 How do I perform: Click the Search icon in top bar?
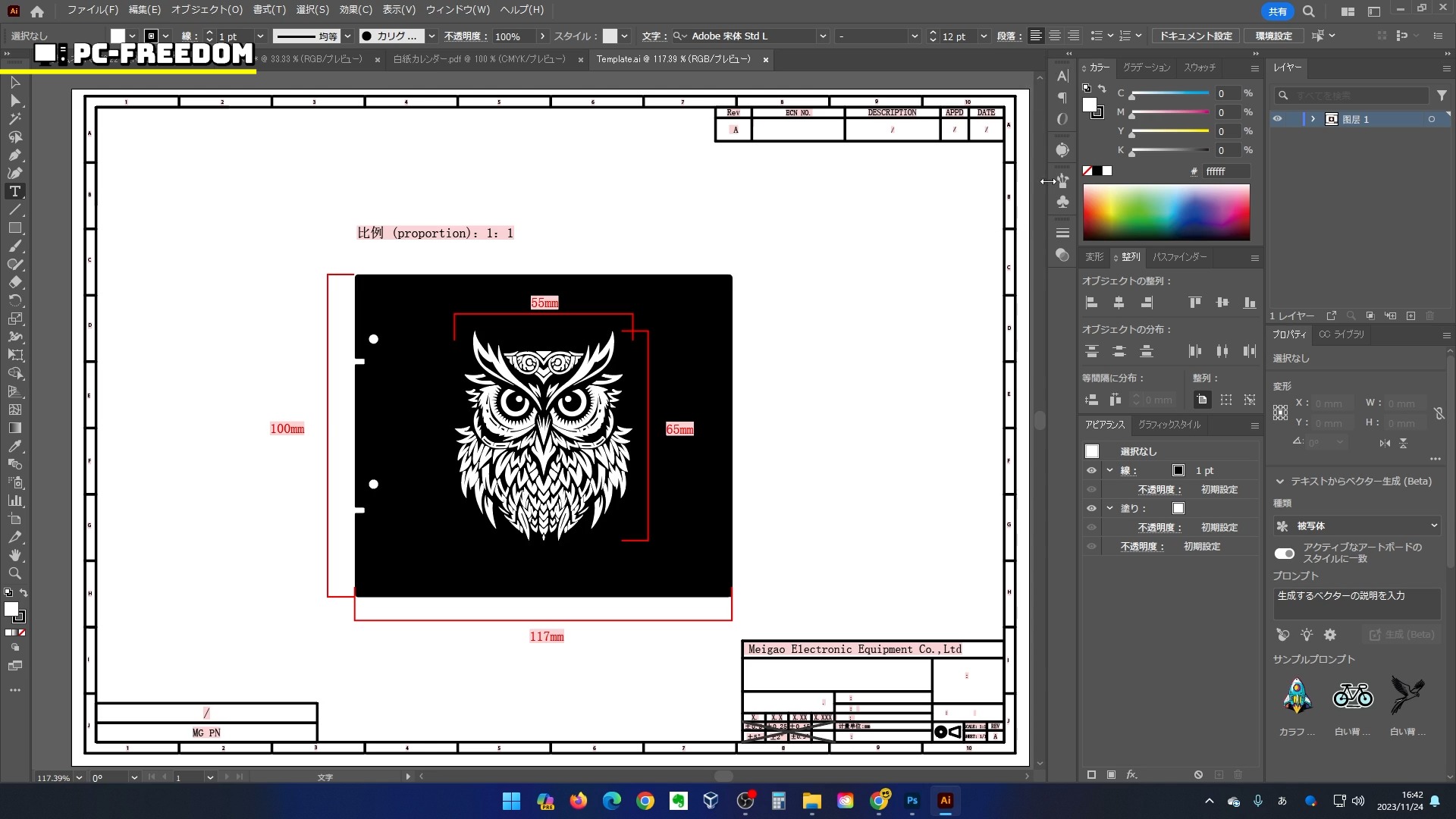[1309, 11]
